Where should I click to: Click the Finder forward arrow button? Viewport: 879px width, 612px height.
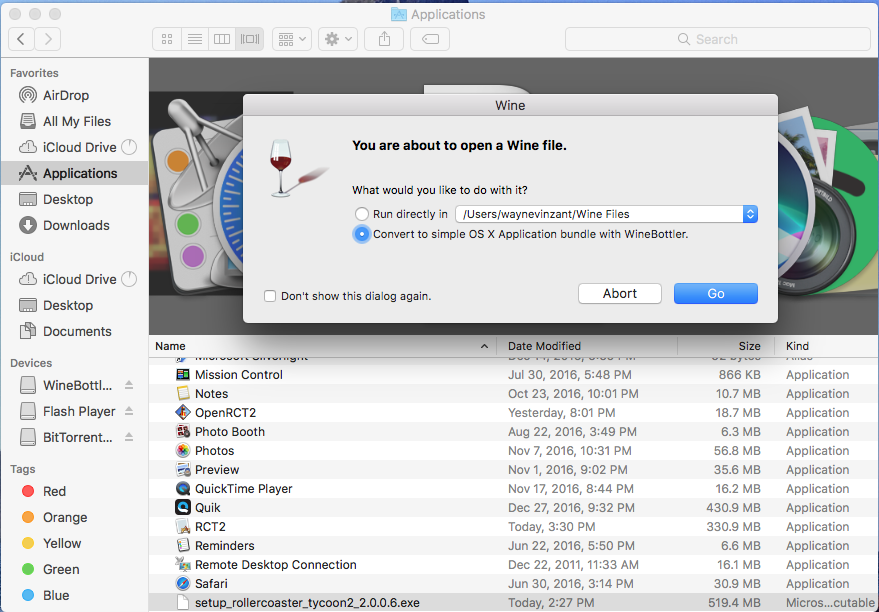coord(48,39)
